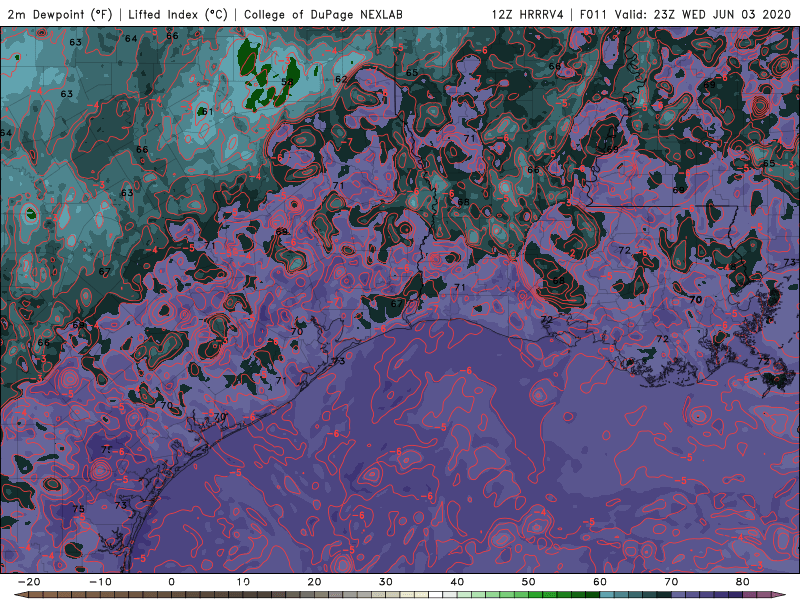This screenshot has width=800, height=600.
Task: Click the '-20' colorbar scale label
Action: click(29, 582)
